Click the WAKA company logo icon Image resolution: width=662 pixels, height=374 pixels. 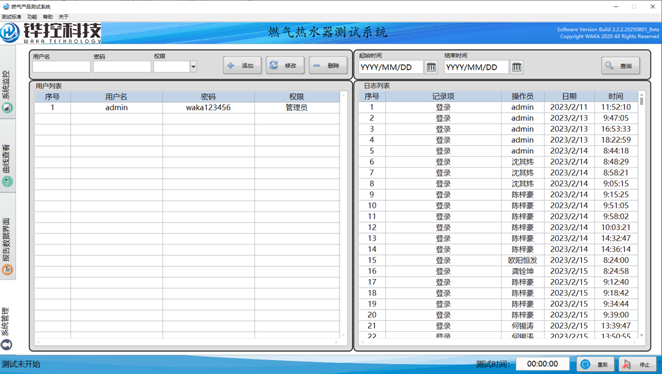[10, 33]
